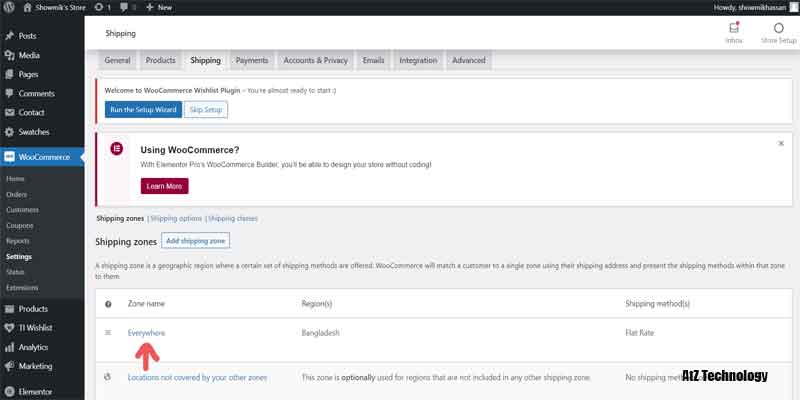The height and width of the screenshot is (400, 800).
Task: Click the Elementor logo icon in banner
Action: coord(117,149)
